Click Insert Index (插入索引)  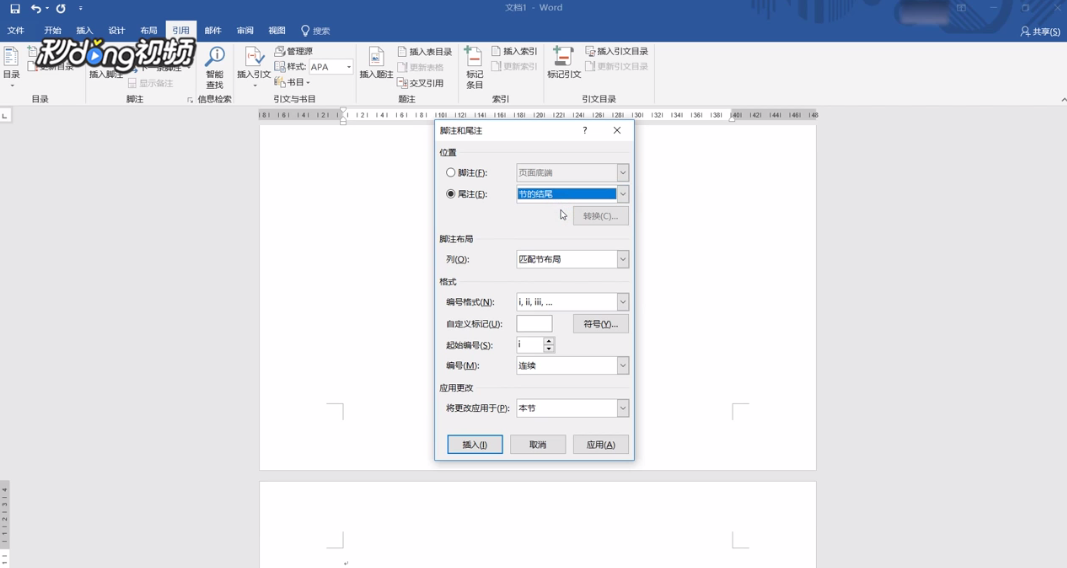(x=514, y=51)
